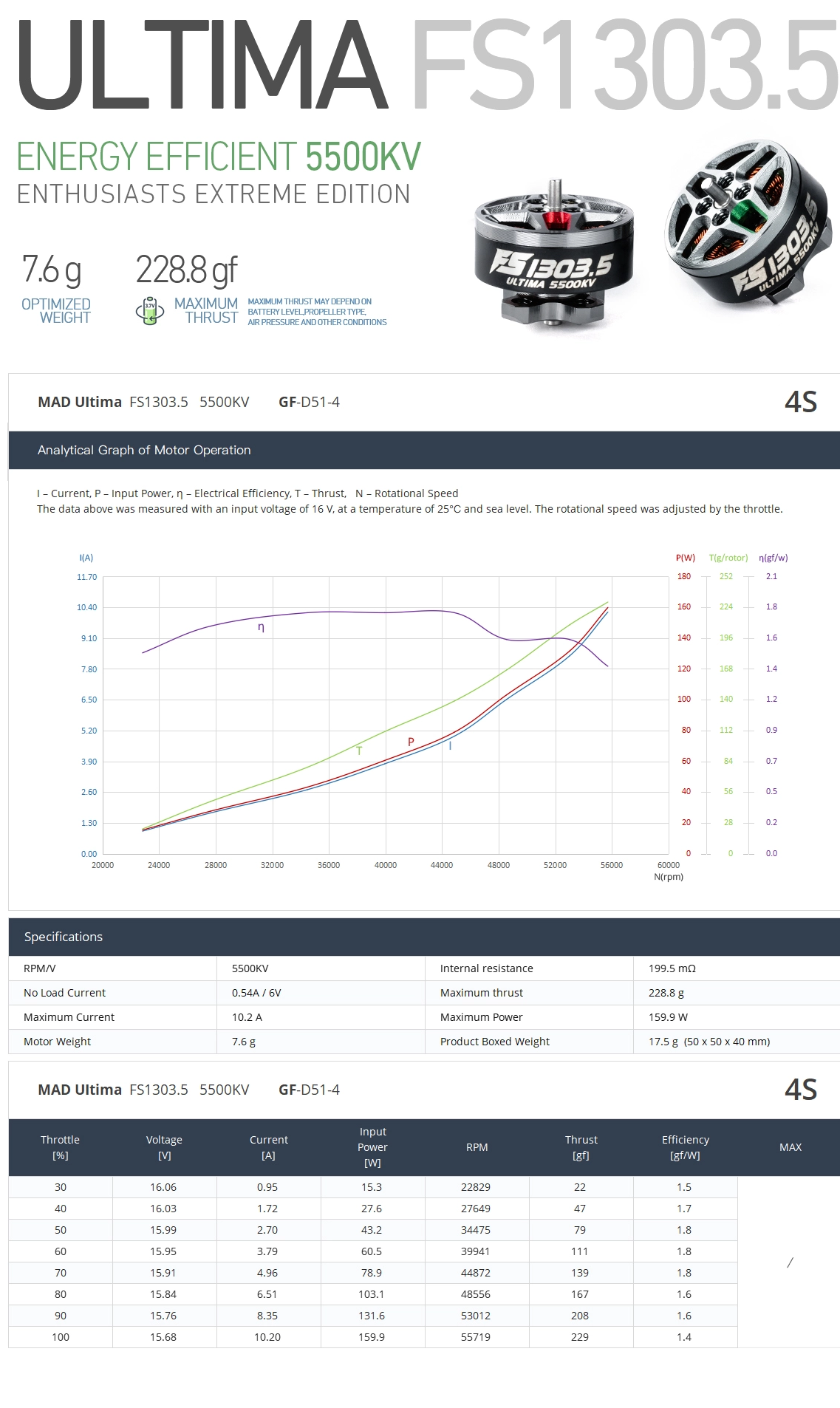Click the 11.70 tick on the current axis
The width and height of the screenshot is (840, 1408).
click(87, 577)
